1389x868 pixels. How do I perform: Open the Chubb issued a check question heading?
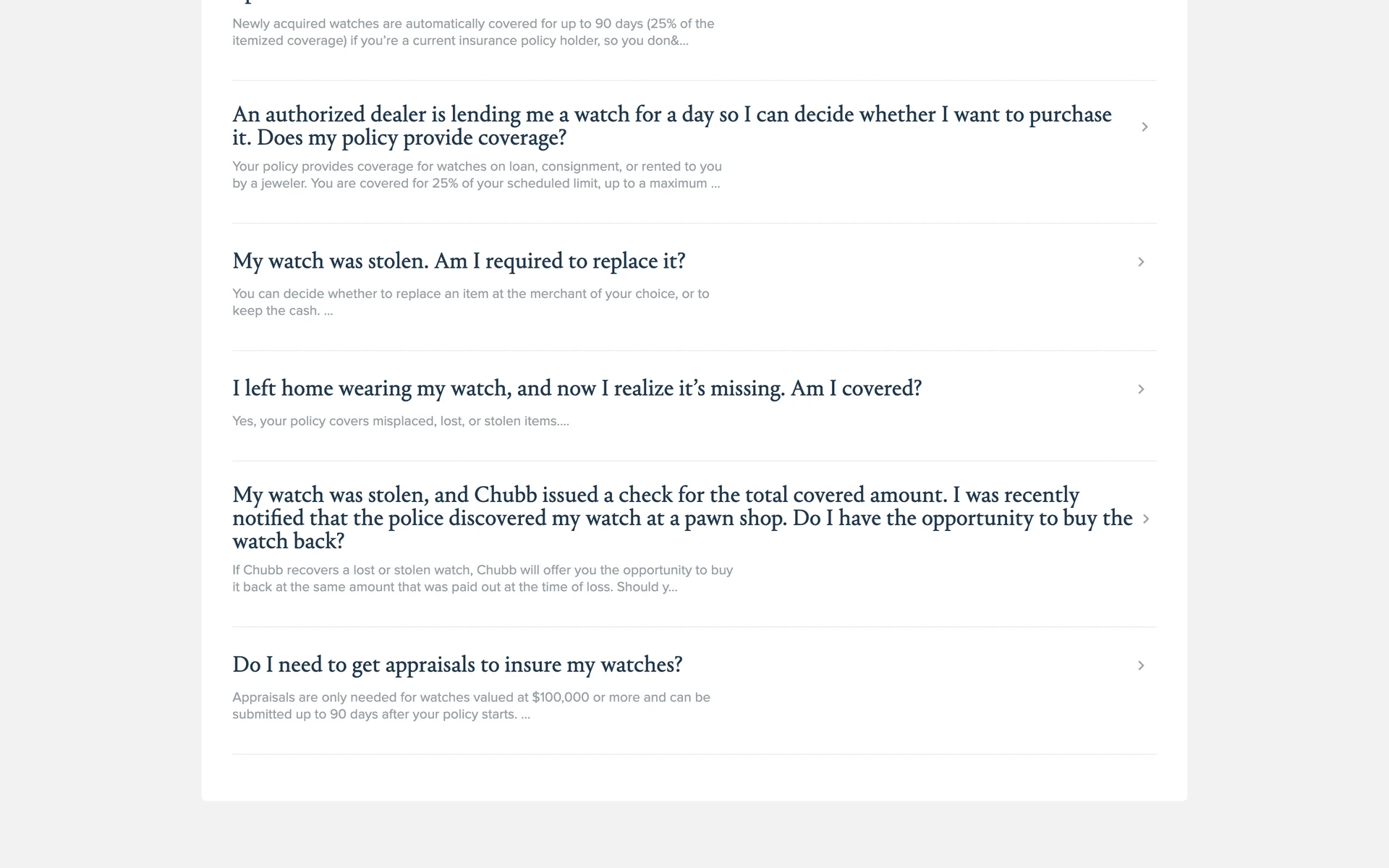point(681,518)
